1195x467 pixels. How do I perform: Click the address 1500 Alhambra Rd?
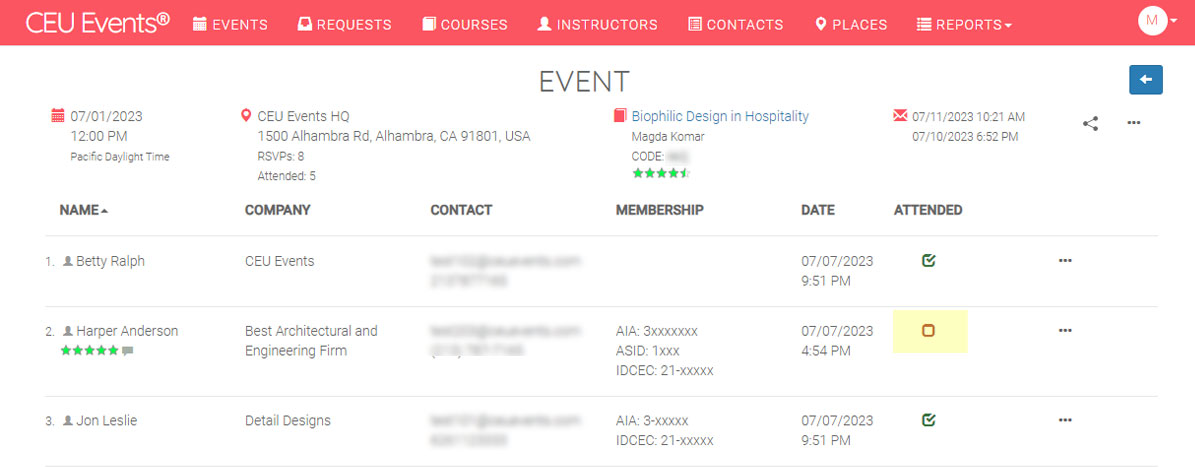394,136
